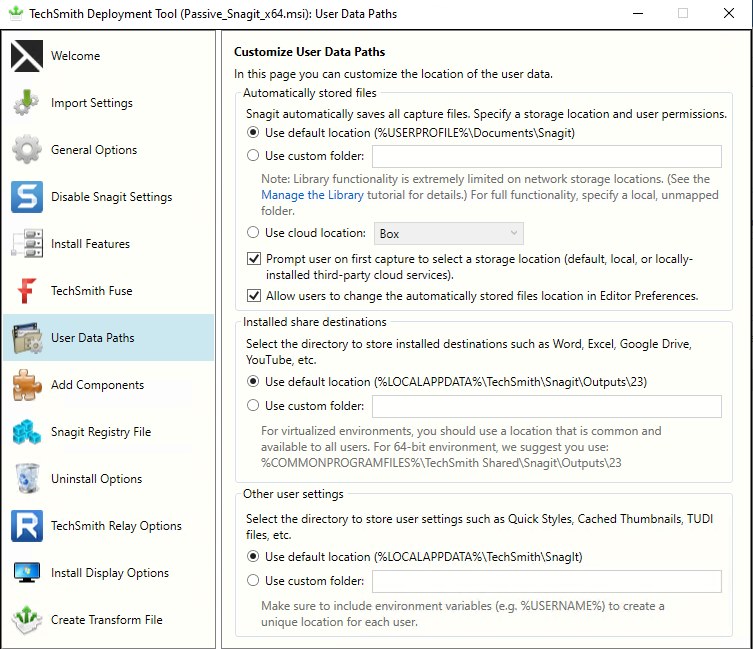Uncheck the Prompt user on first capture checkbox
Viewport: 753px width, 649px height.
coord(254,259)
